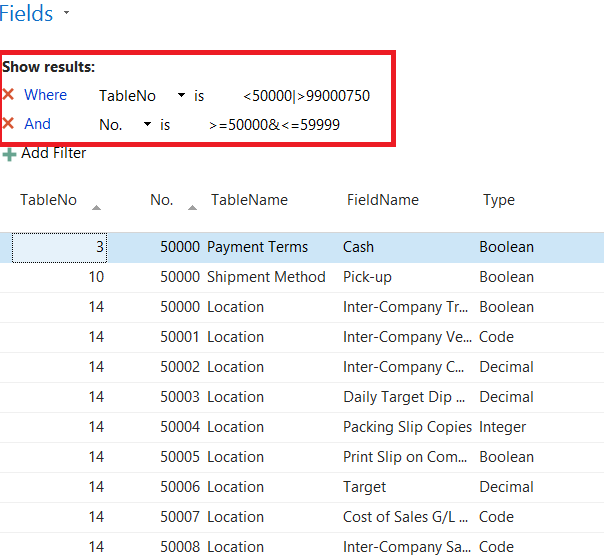The height and width of the screenshot is (557, 604).
Task: Select the TableNo 3 cell
Action: tap(59, 247)
